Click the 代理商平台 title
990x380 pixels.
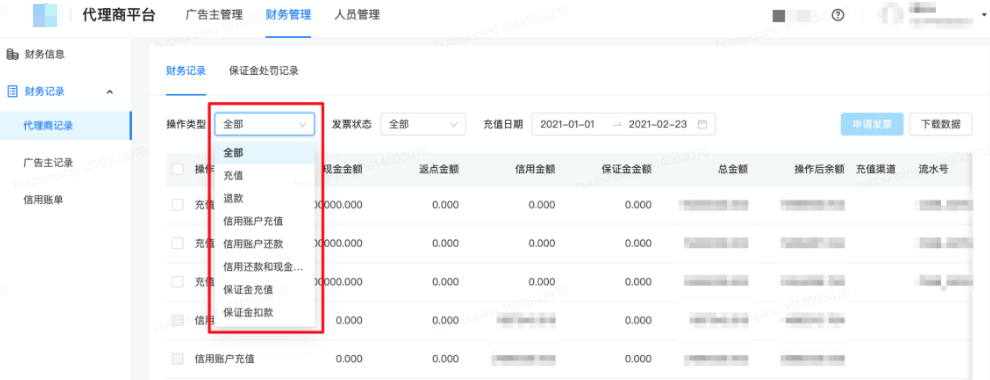tap(119, 15)
